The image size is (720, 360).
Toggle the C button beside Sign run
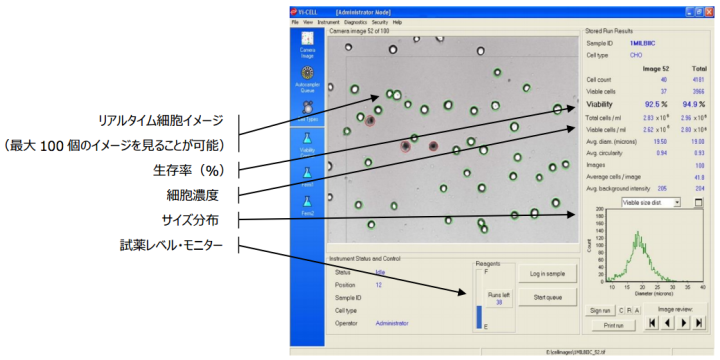[x=621, y=310]
